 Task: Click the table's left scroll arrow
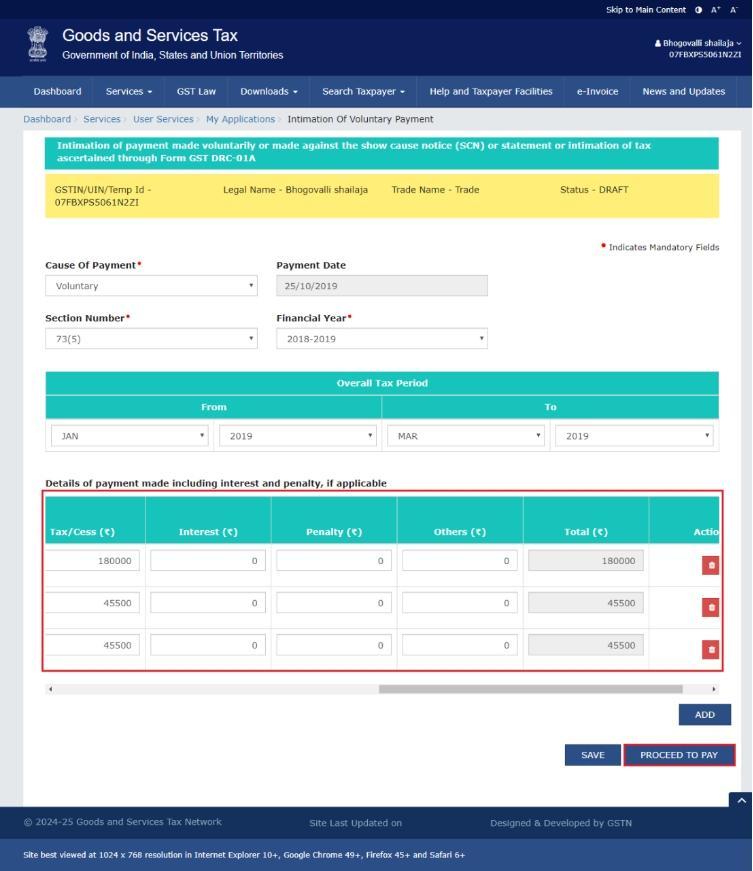(51, 689)
